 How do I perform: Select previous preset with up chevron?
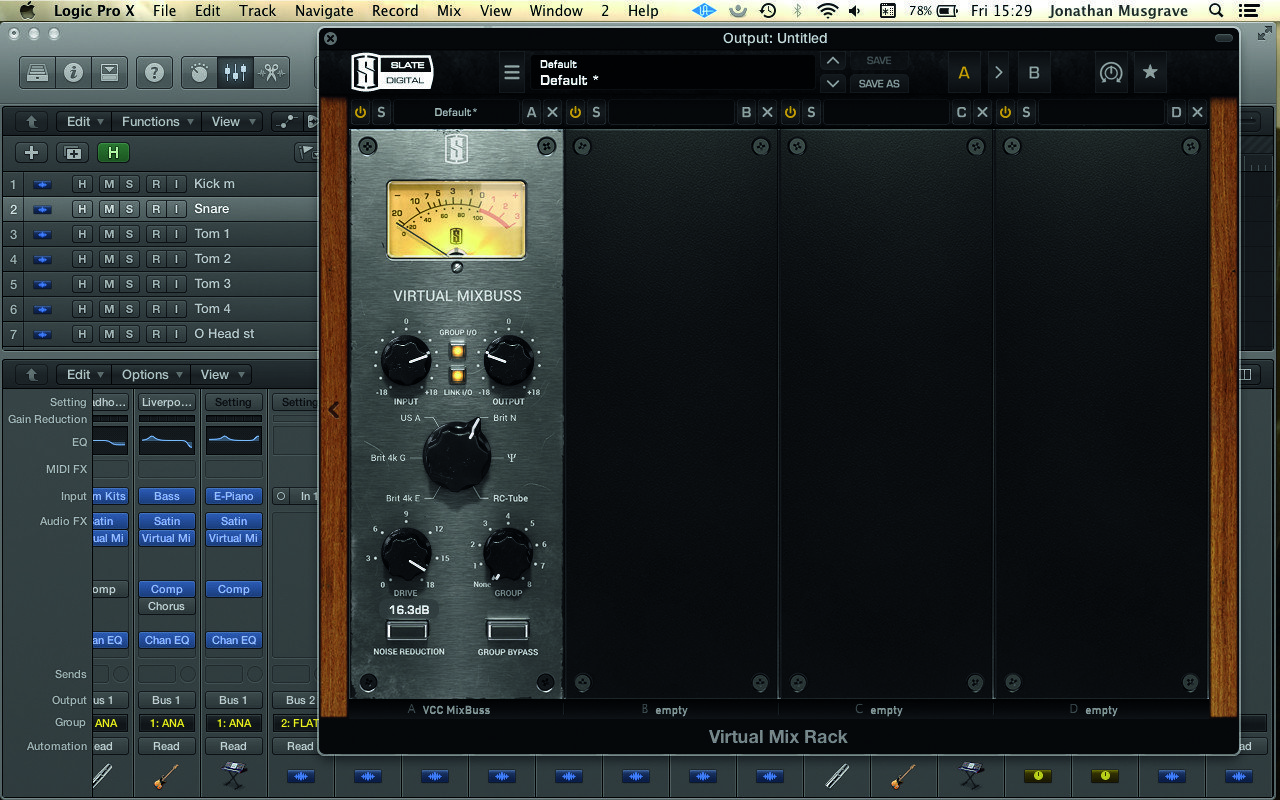833,61
